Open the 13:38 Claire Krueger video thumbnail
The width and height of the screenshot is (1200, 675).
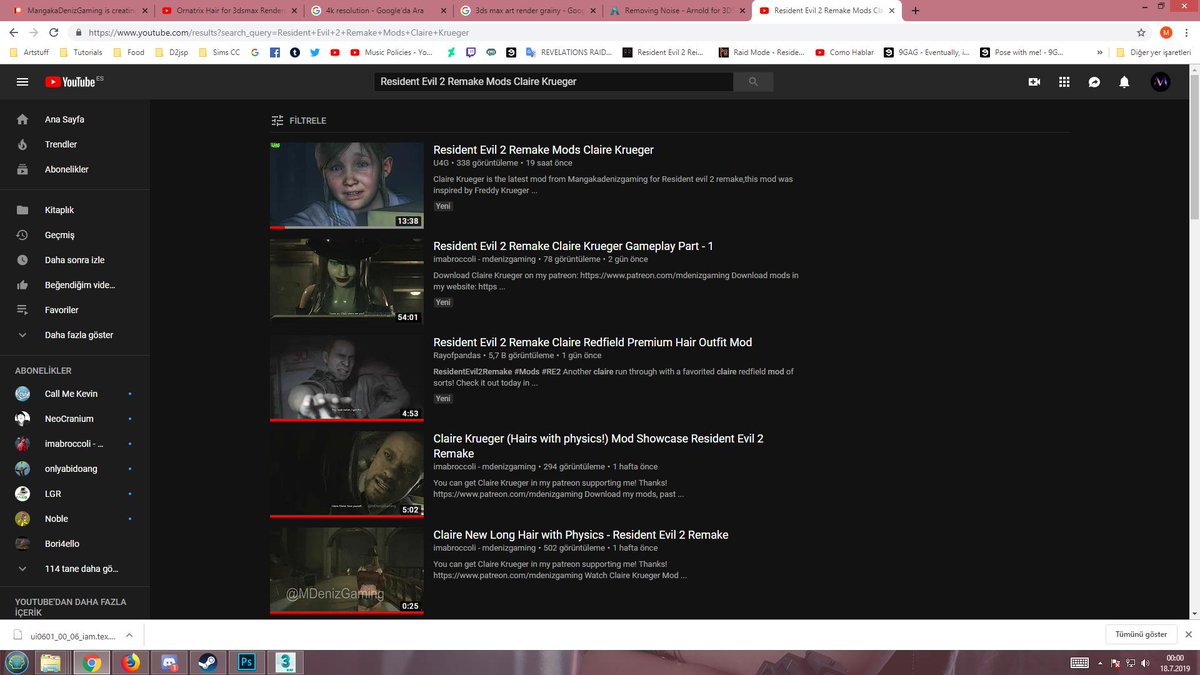point(347,185)
